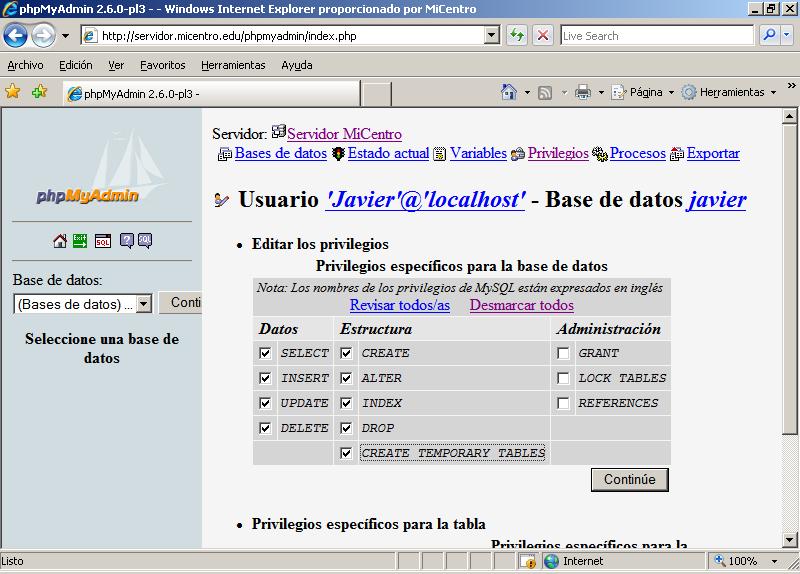The height and width of the screenshot is (574, 800).
Task: Open the Archivo menu
Action: click(25, 65)
